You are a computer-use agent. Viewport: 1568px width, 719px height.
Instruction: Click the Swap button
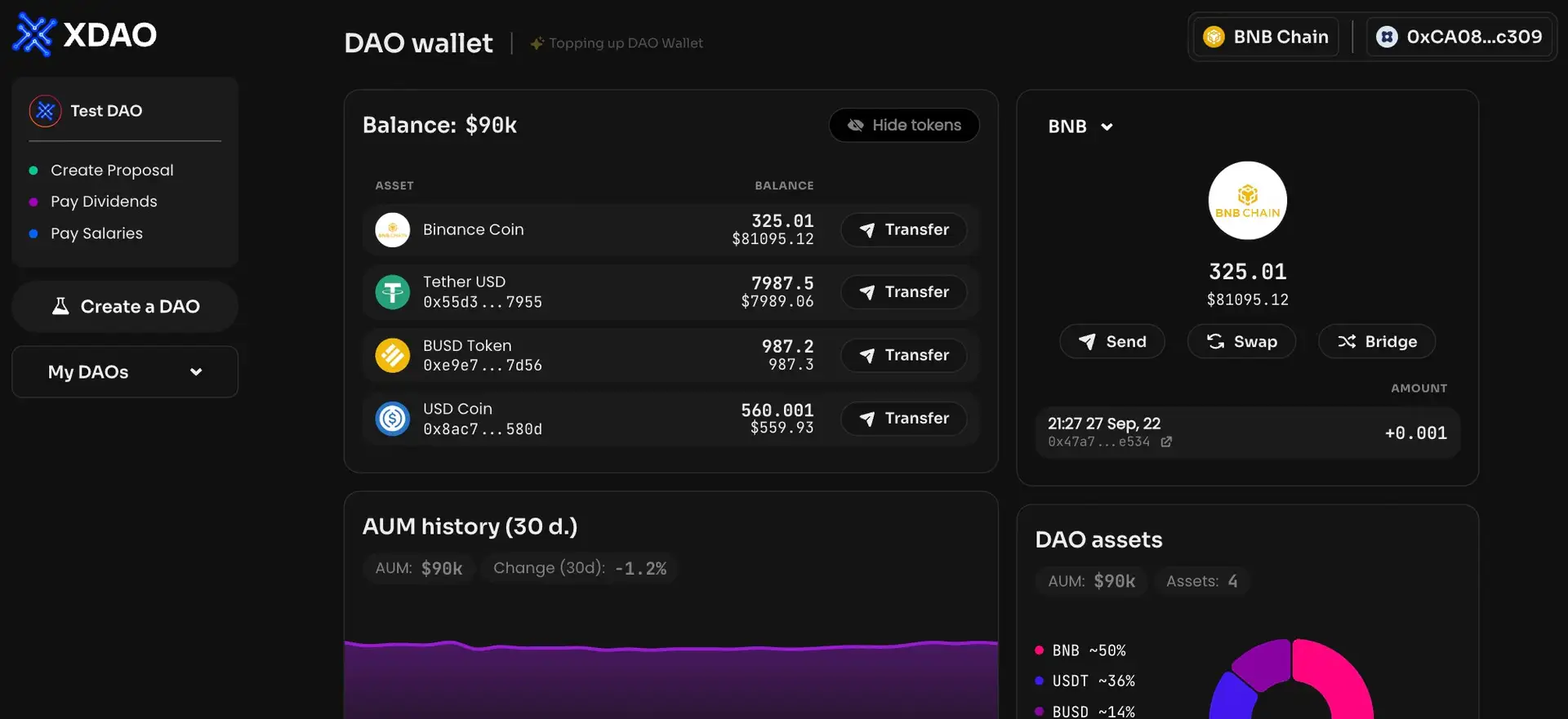(1241, 342)
